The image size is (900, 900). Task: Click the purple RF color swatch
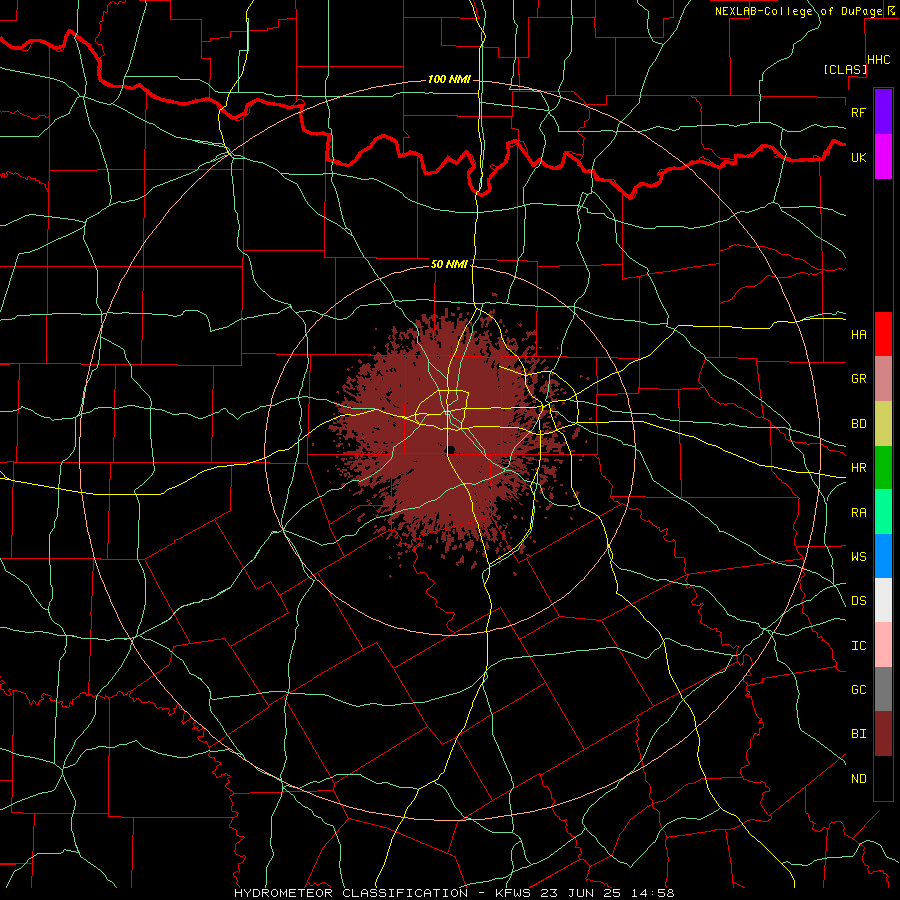[x=883, y=112]
